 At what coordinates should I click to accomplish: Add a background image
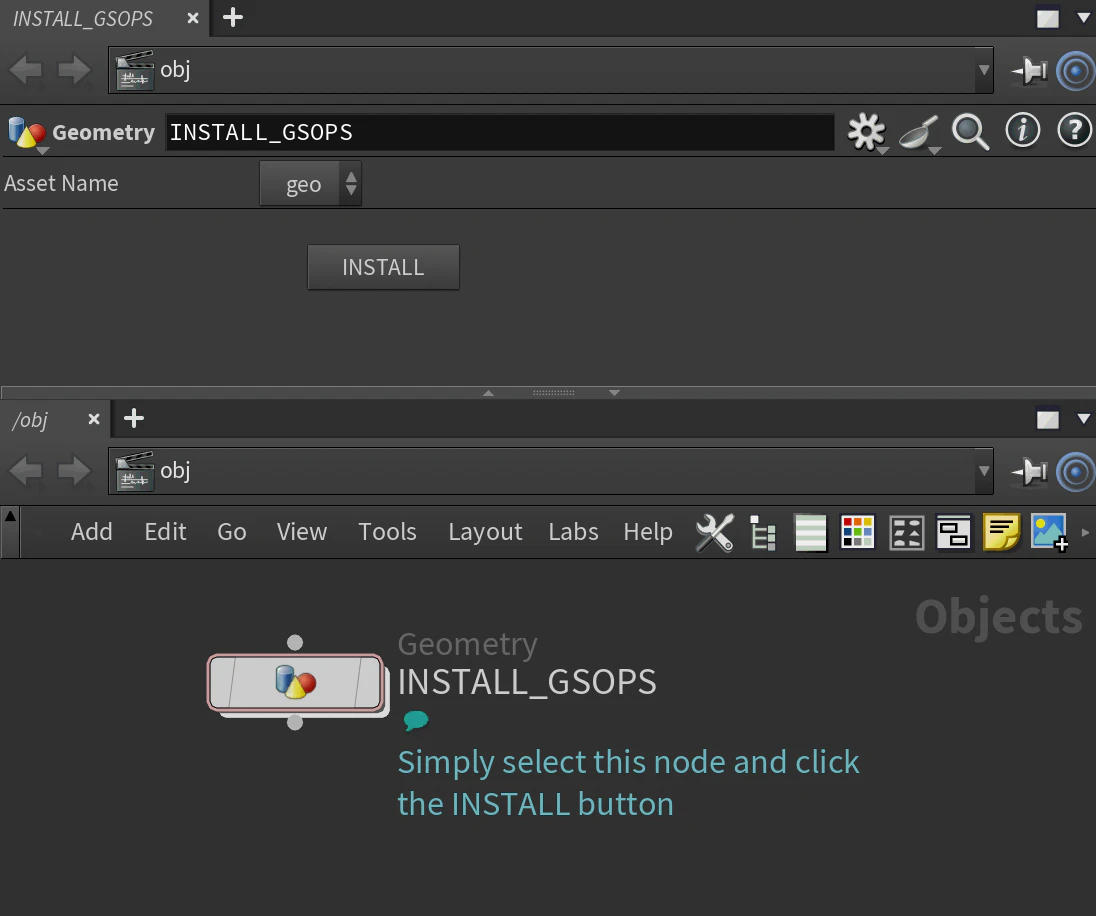1049,533
